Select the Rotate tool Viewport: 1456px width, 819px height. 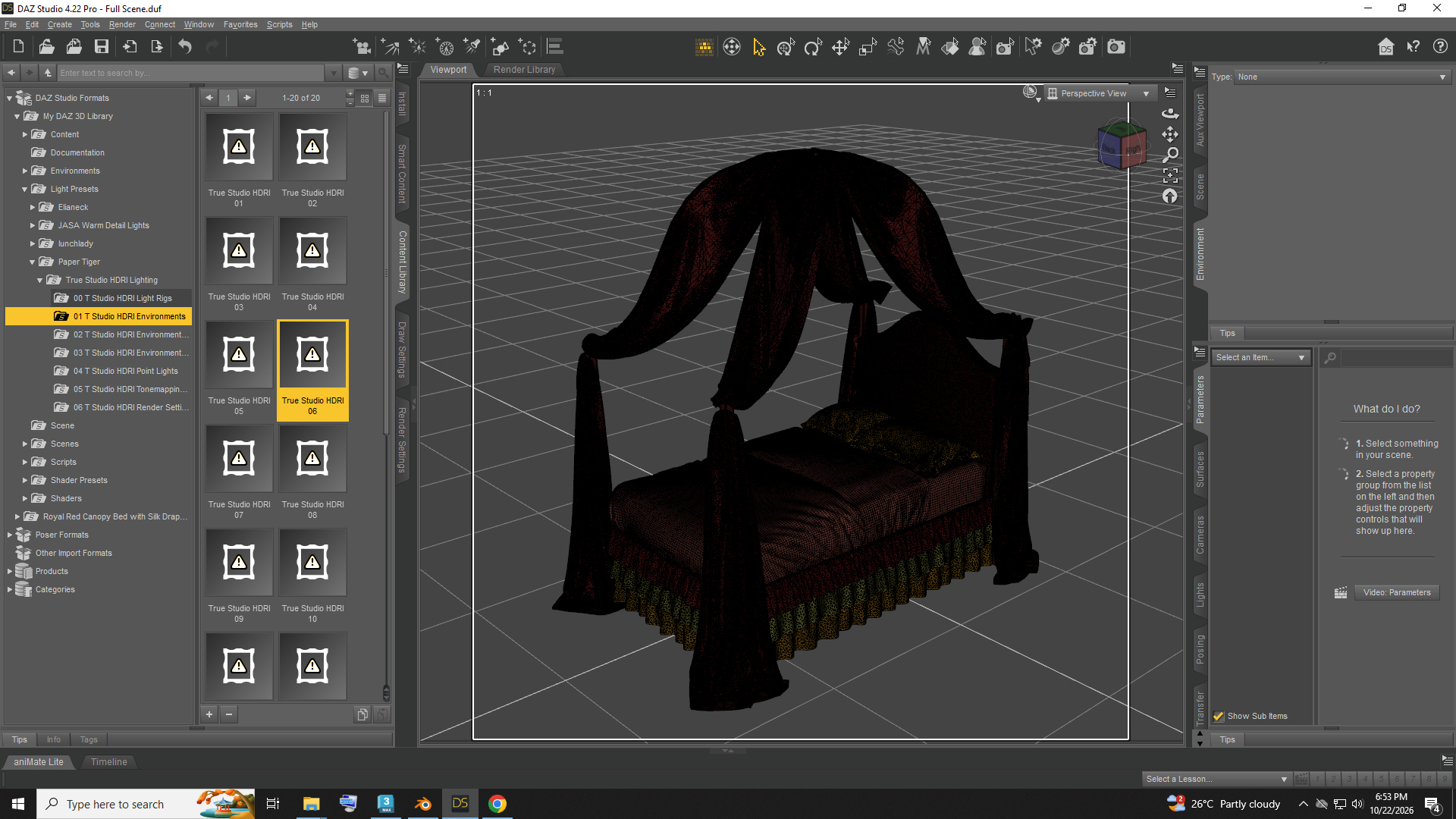pos(813,47)
